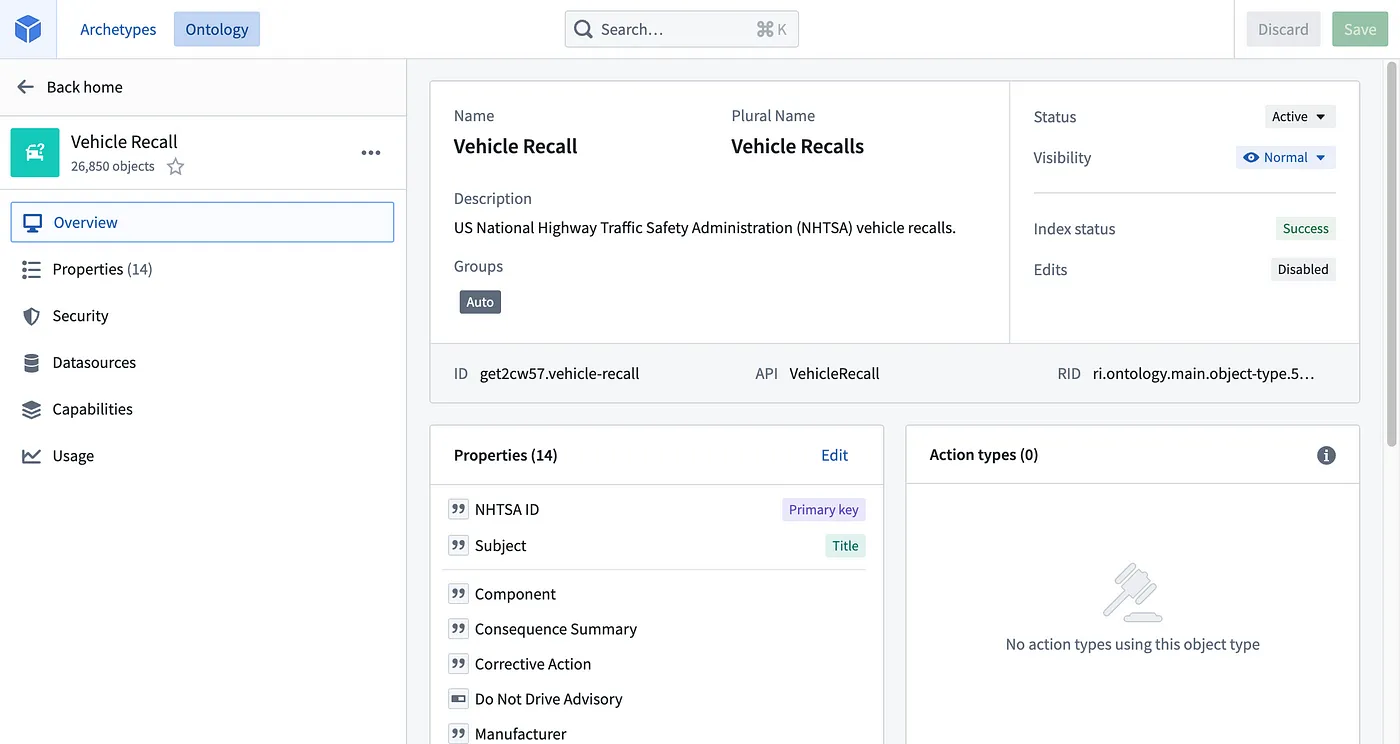Click the string type icon beside NHTSA ID
The image size is (1400, 744).
click(458, 509)
